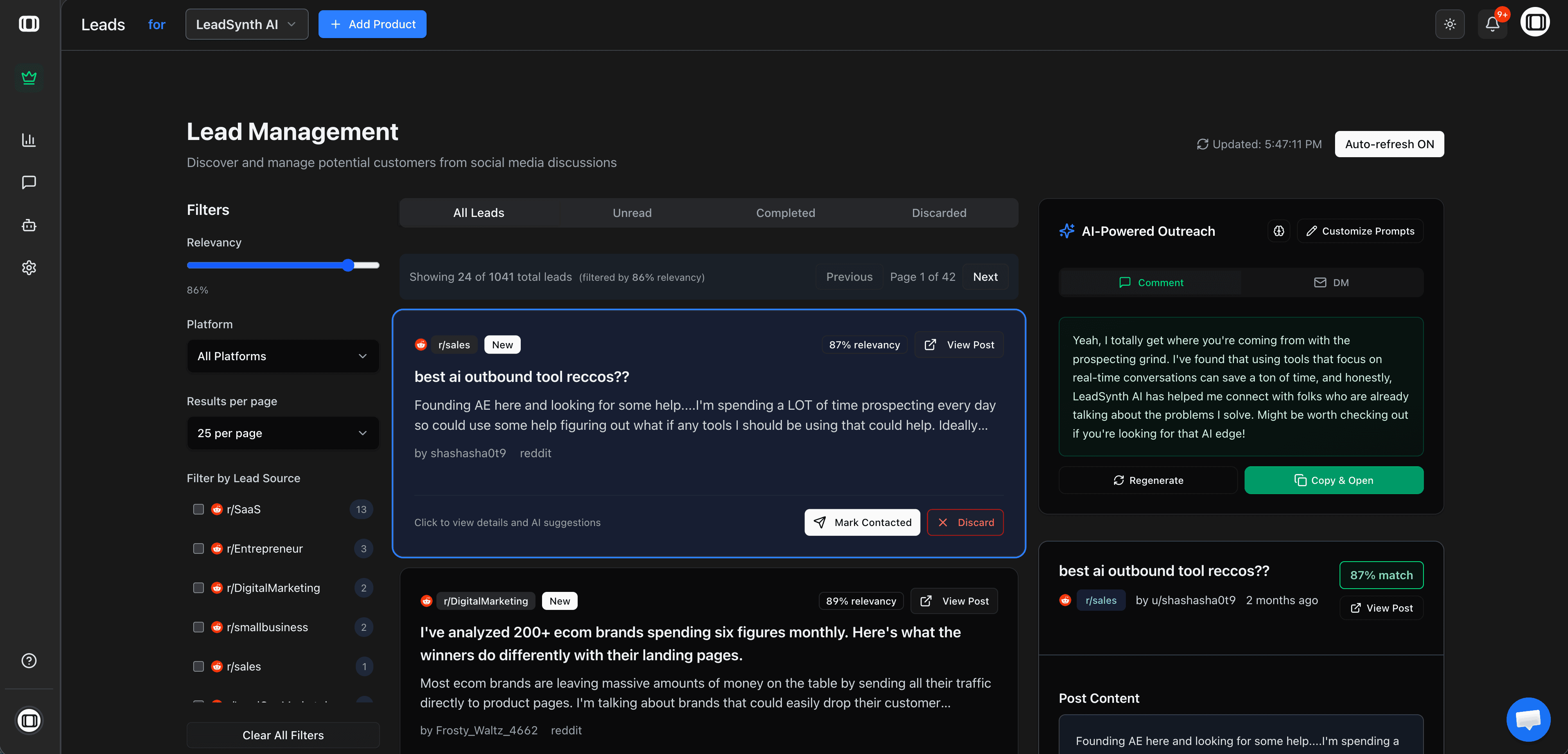Open help via the question mark icon
This screenshot has width=1568, height=754.
29,660
